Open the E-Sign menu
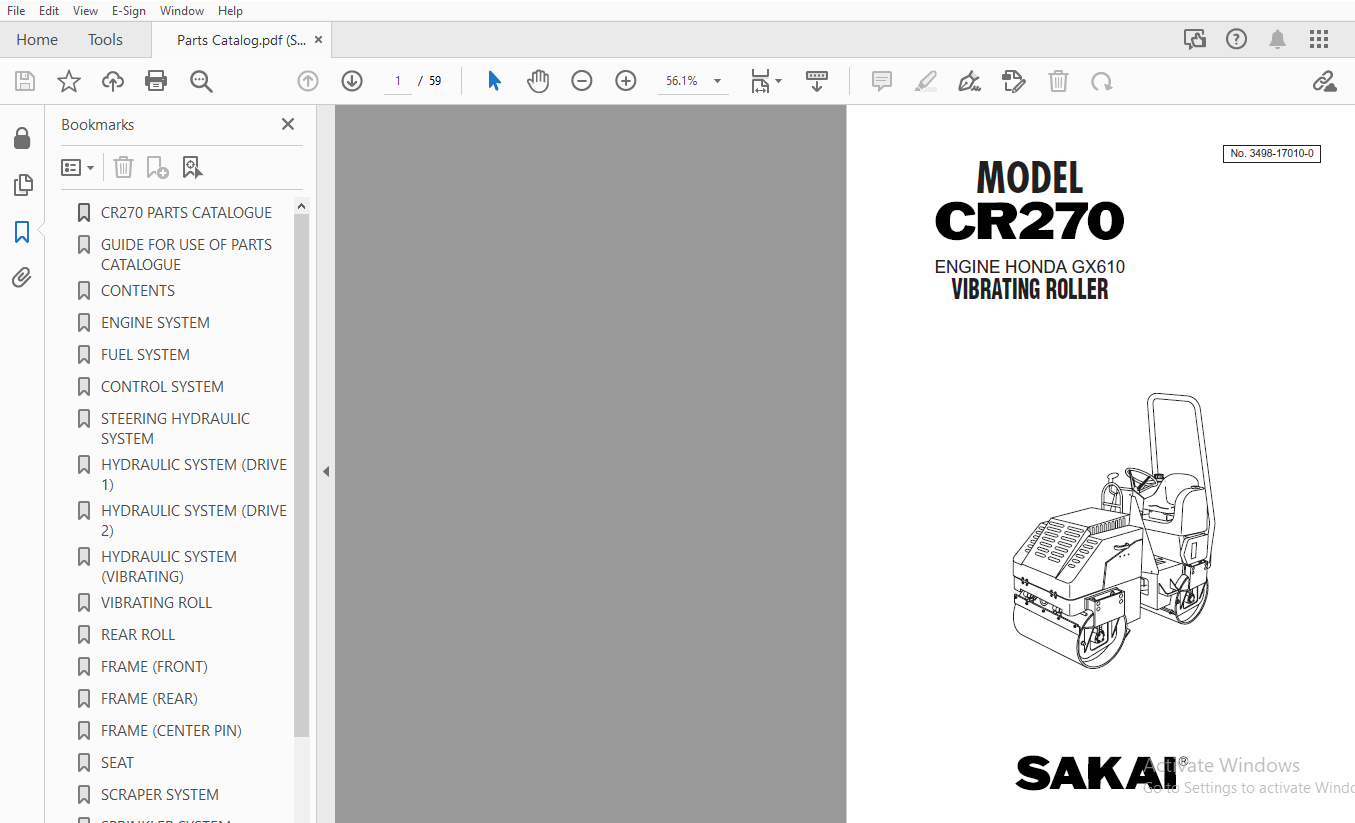 click(x=129, y=11)
